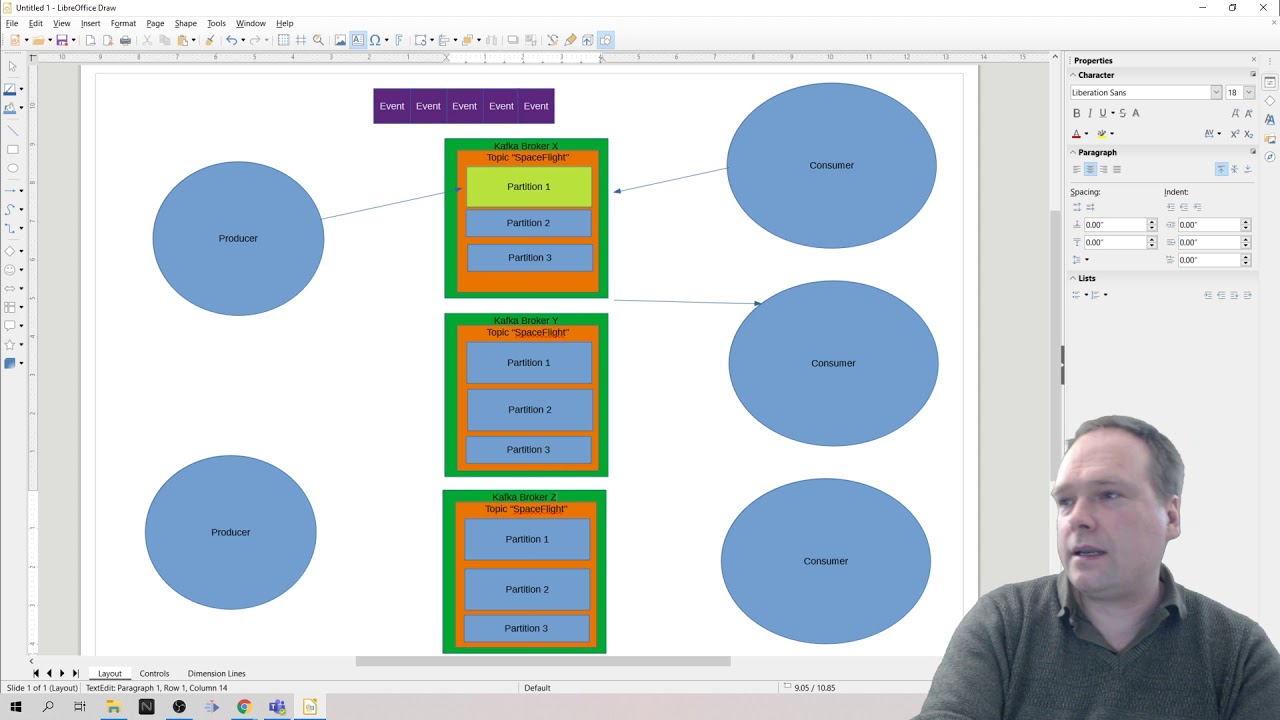The image size is (1280, 720).
Task: Select the Connectors tool
Action: (x=10, y=228)
